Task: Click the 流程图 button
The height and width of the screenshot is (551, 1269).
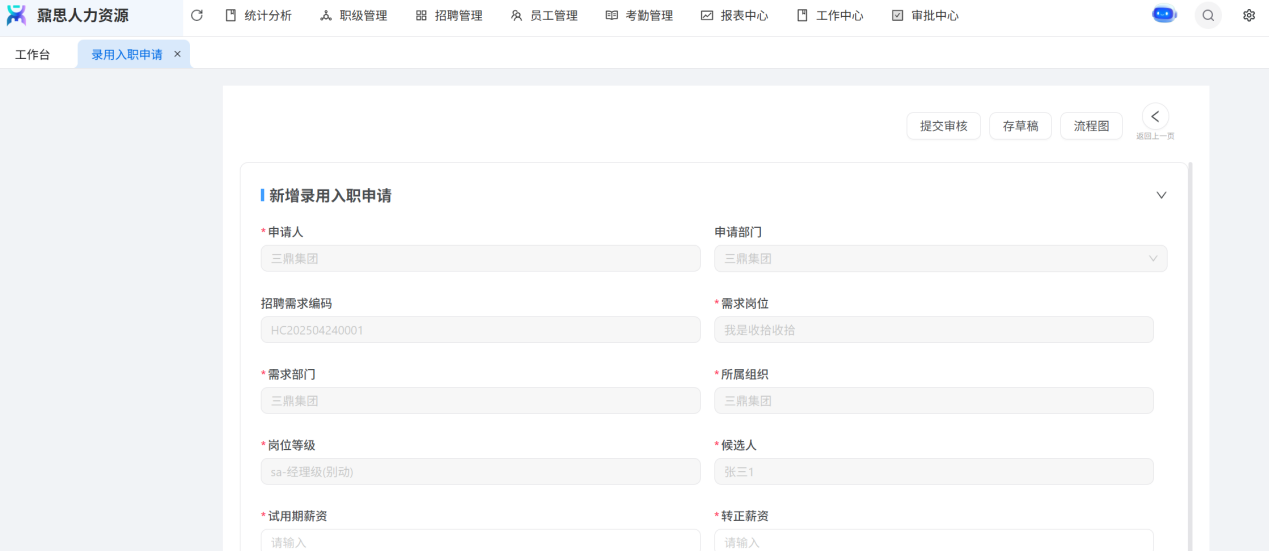Action: tap(1091, 126)
